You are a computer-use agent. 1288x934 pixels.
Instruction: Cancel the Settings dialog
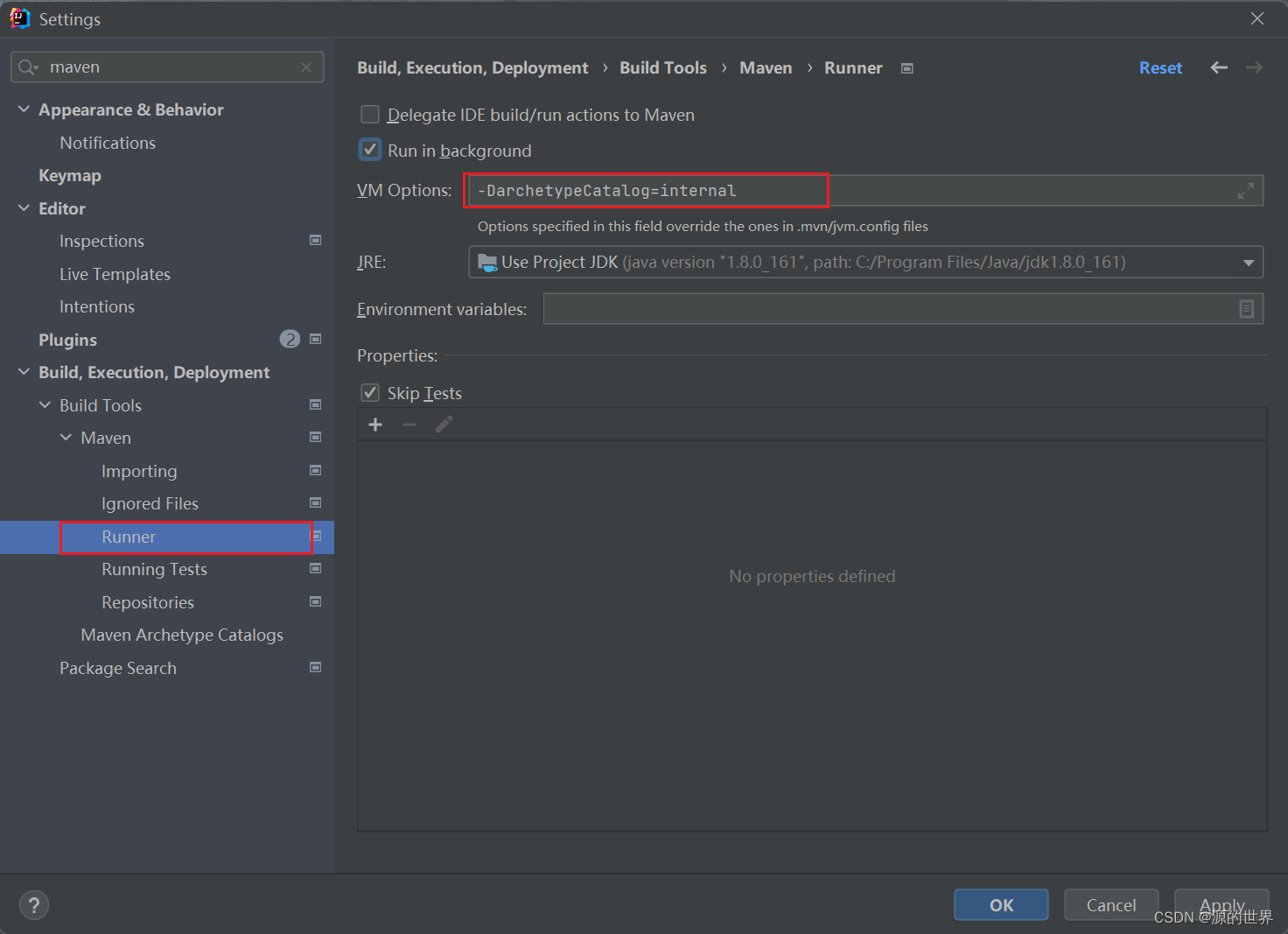tap(1111, 905)
